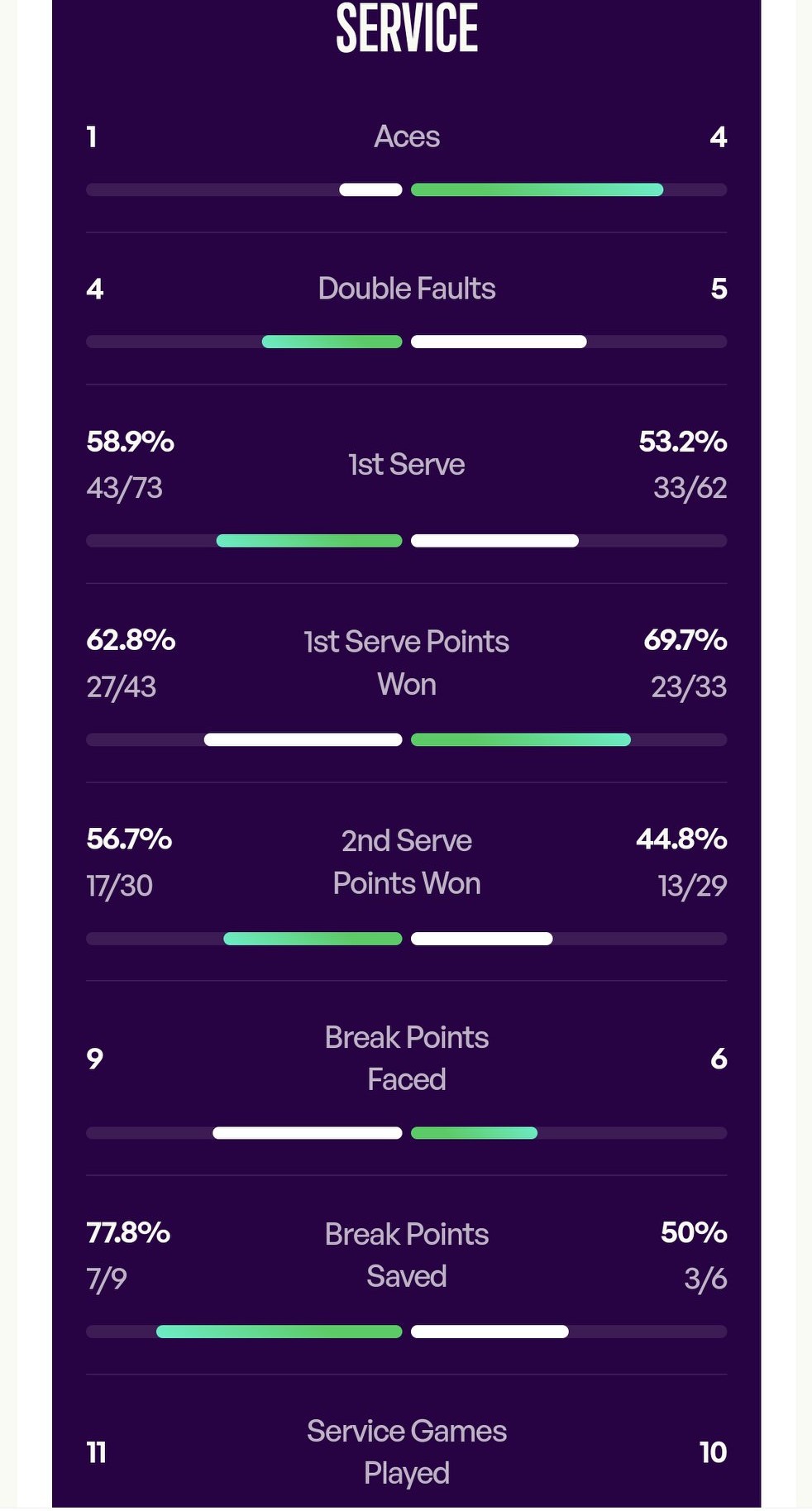
Task: Click the 33/62 first serve fraction
Action: click(690, 488)
